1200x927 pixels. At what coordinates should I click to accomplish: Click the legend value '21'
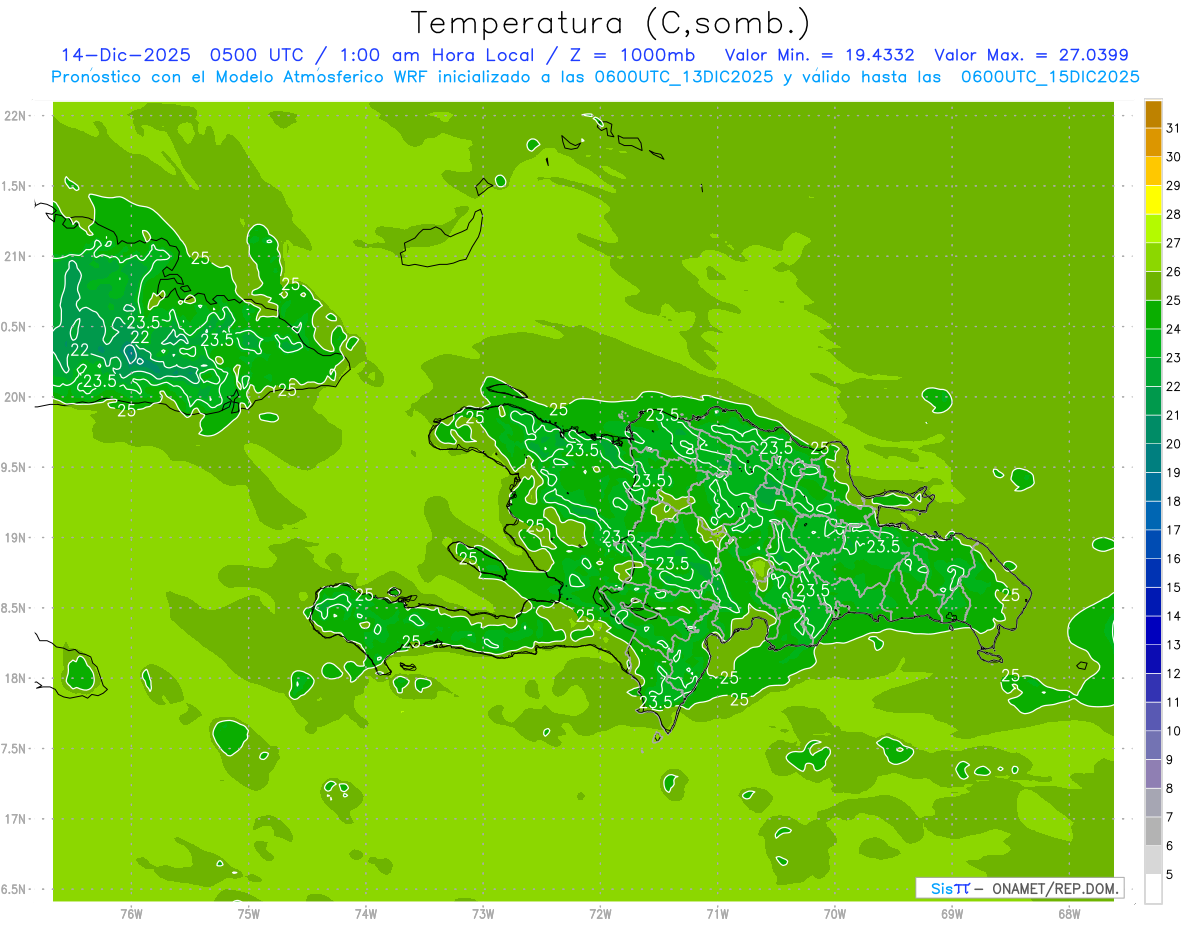pos(1174,415)
